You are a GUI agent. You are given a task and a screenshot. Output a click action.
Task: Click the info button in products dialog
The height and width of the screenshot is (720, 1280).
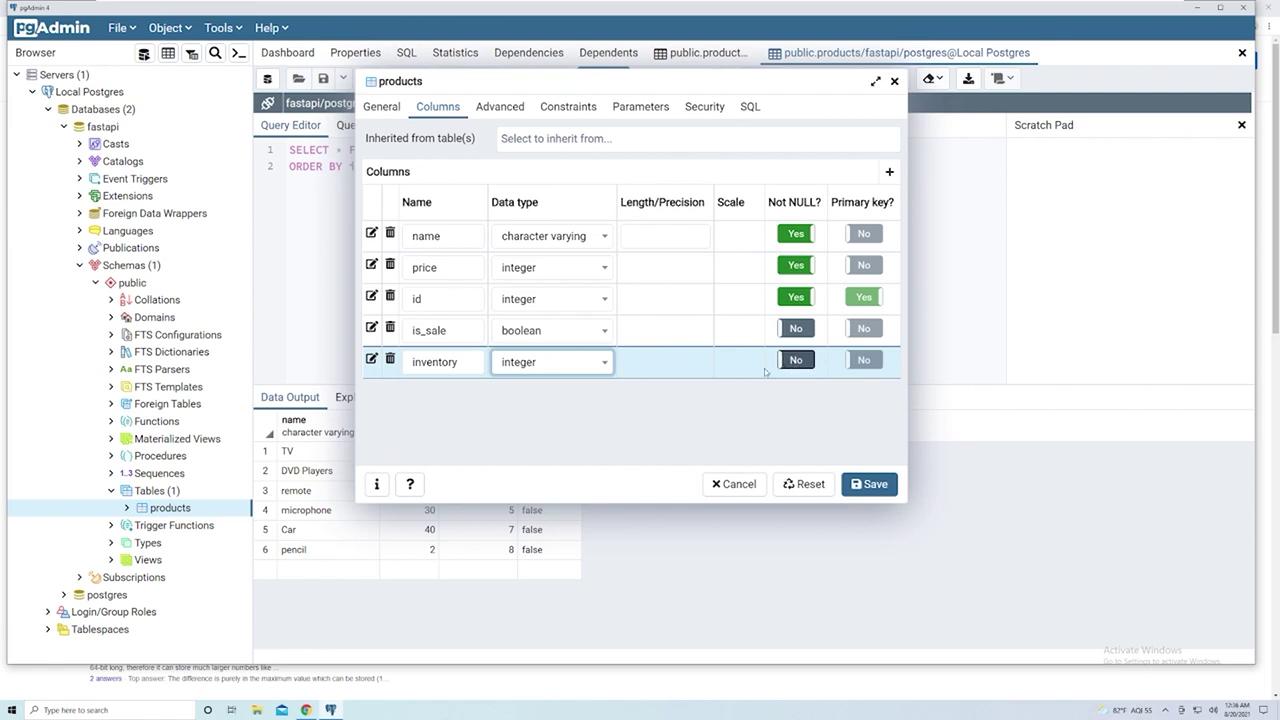(x=377, y=484)
